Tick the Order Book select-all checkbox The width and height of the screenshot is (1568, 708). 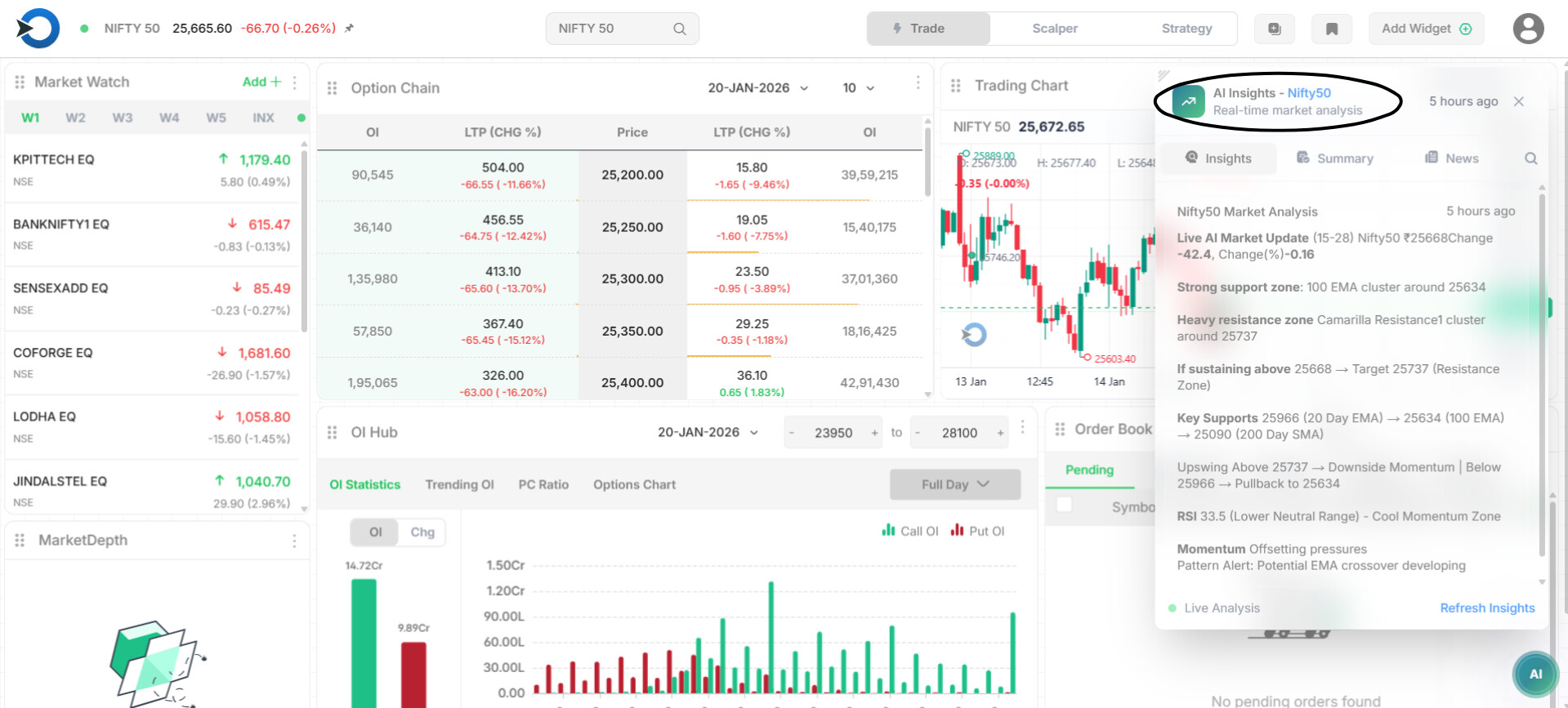(1064, 505)
